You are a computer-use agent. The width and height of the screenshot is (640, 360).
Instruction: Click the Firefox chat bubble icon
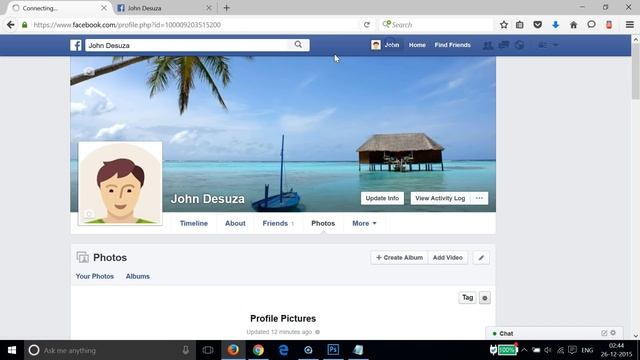(591, 25)
